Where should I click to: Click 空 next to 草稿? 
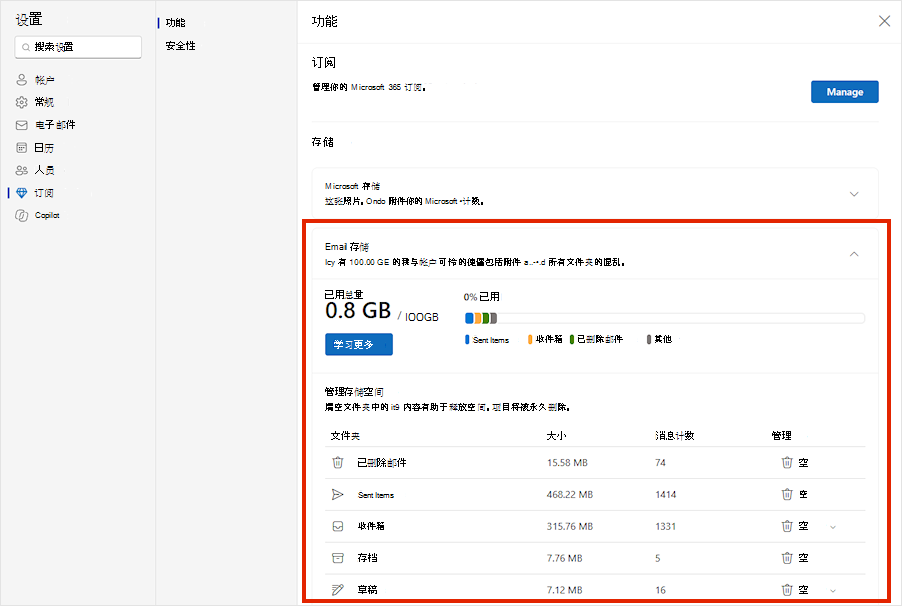(x=804, y=590)
